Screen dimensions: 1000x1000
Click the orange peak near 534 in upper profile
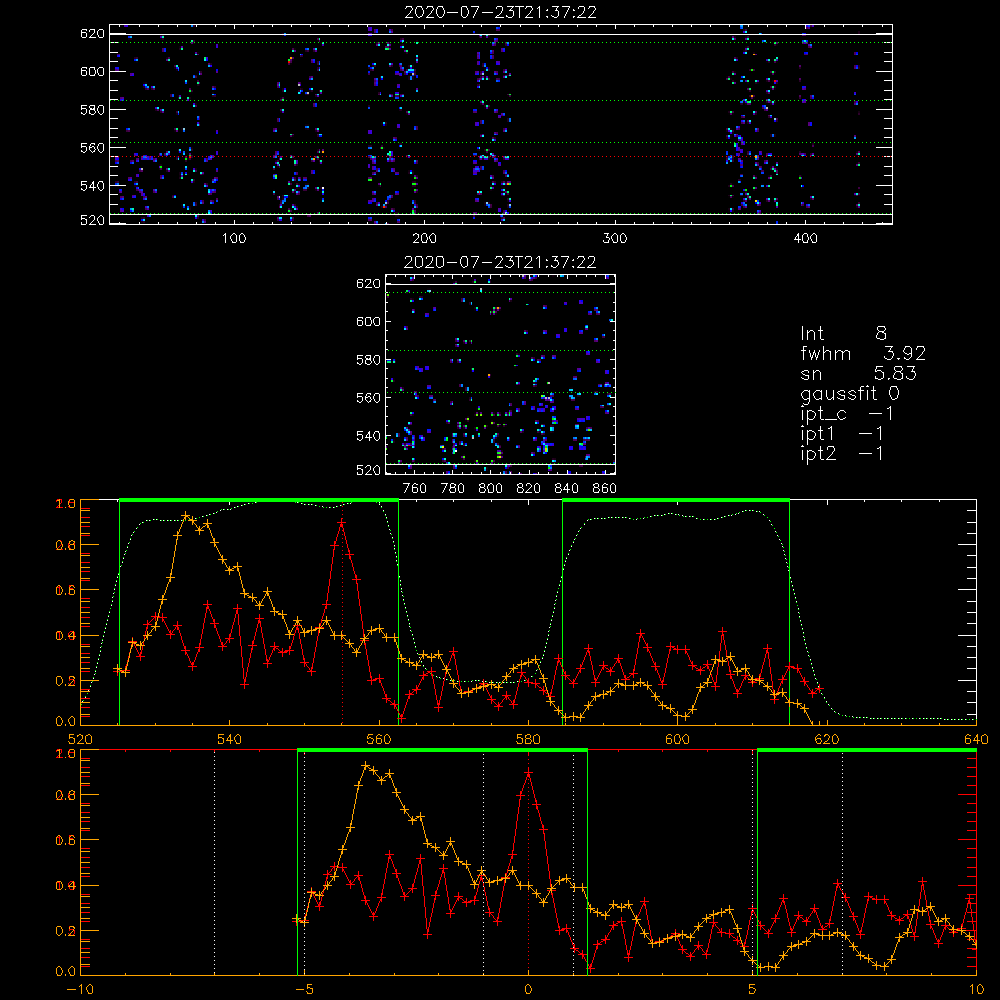click(186, 515)
